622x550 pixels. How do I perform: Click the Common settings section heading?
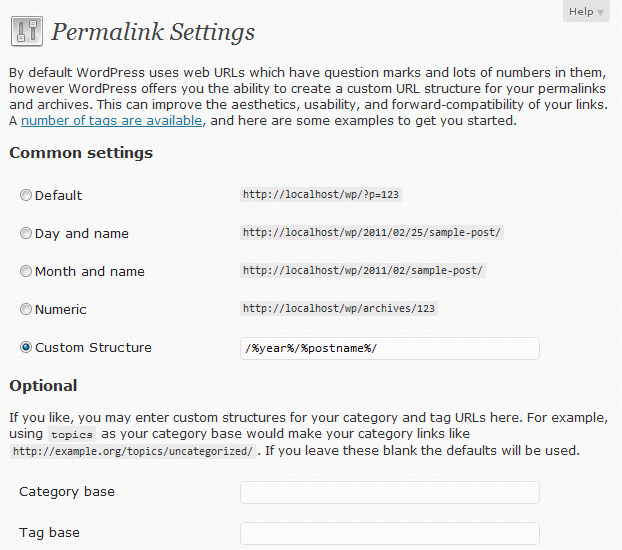coord(81,153)
